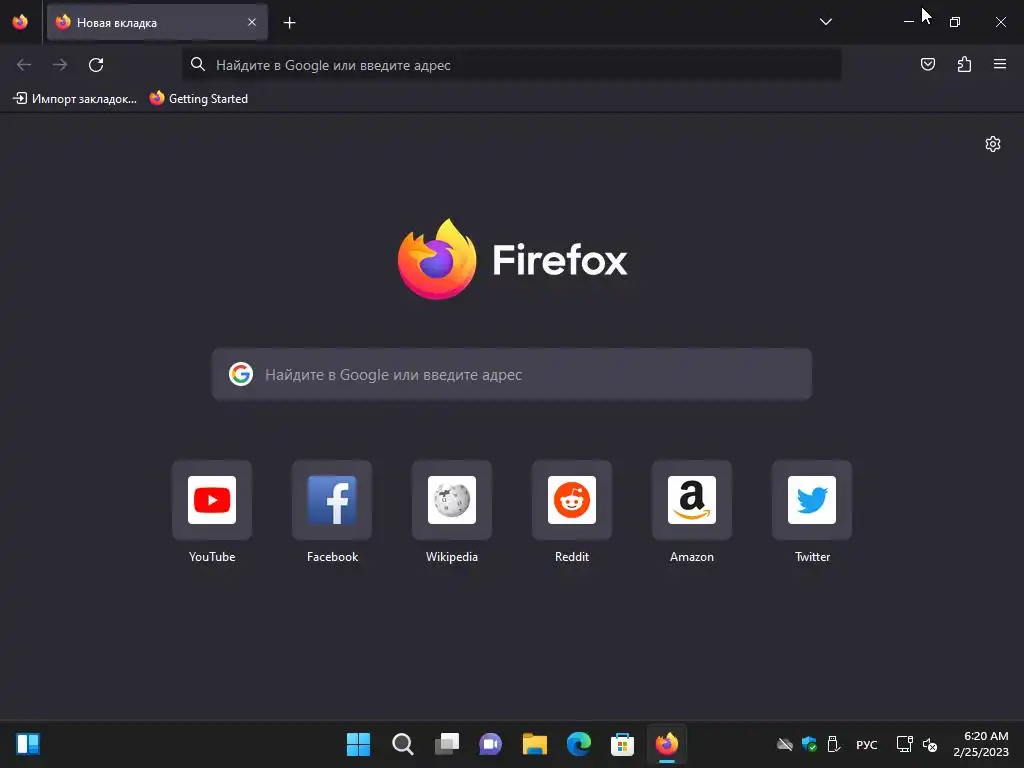Open clock and date 6:20 AM
1024x768 pixels.
pyautogui.click(x=980, y=744)
